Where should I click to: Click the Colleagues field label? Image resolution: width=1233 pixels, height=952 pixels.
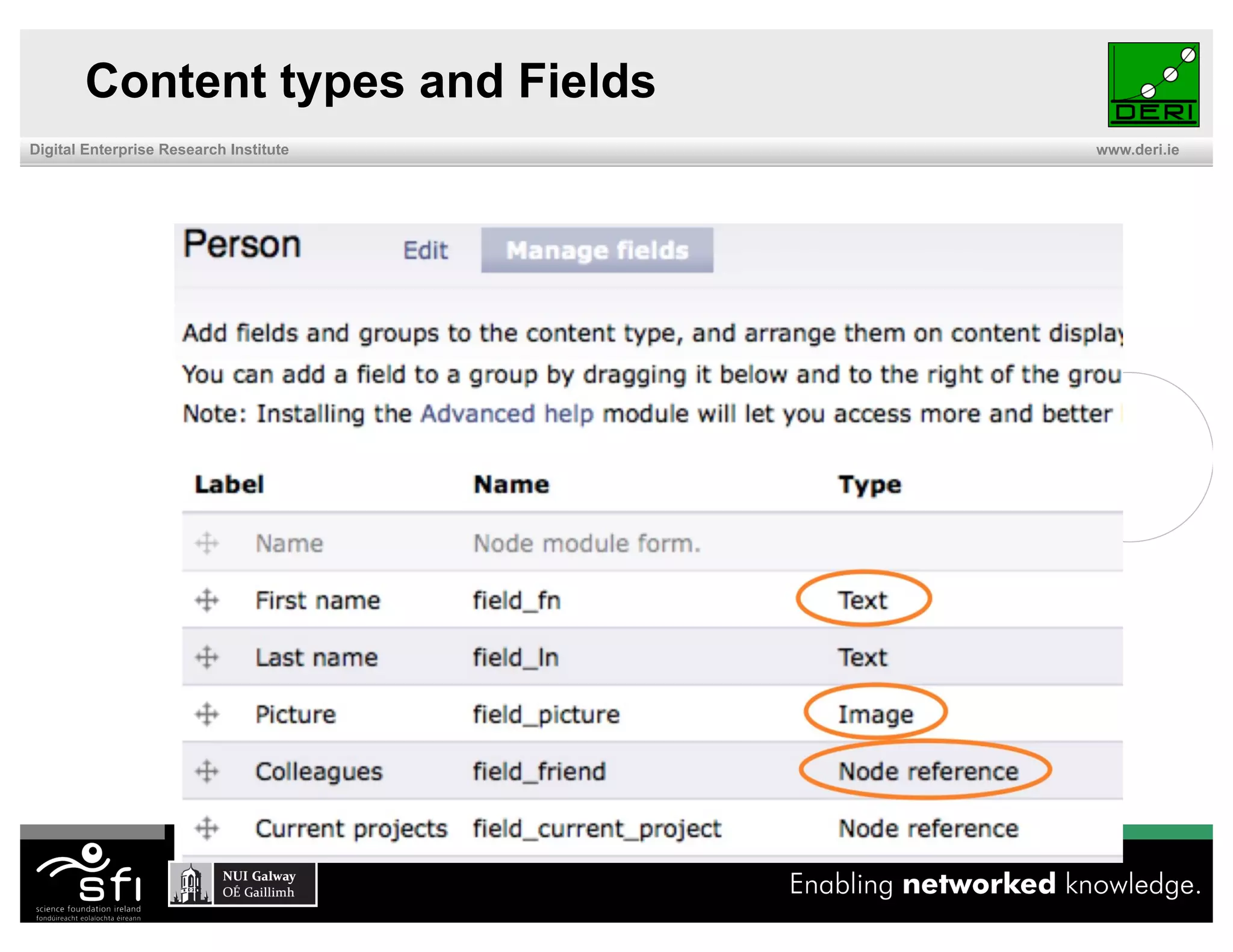[x=318, y=771]
